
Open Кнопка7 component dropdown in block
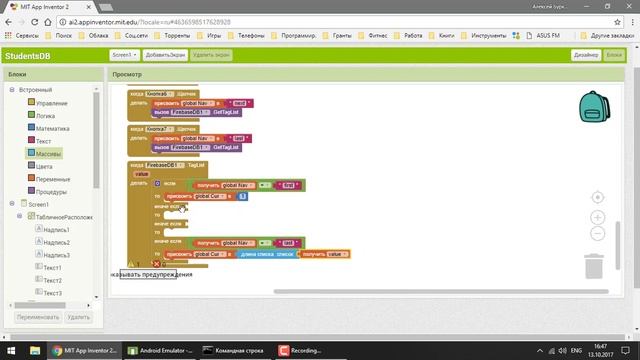(159, 129)
